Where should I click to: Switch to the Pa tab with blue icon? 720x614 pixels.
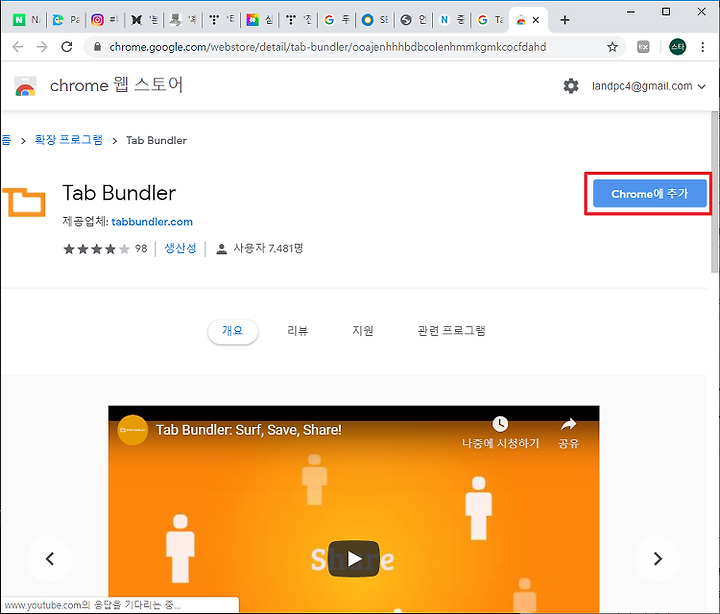click(66, 20)
